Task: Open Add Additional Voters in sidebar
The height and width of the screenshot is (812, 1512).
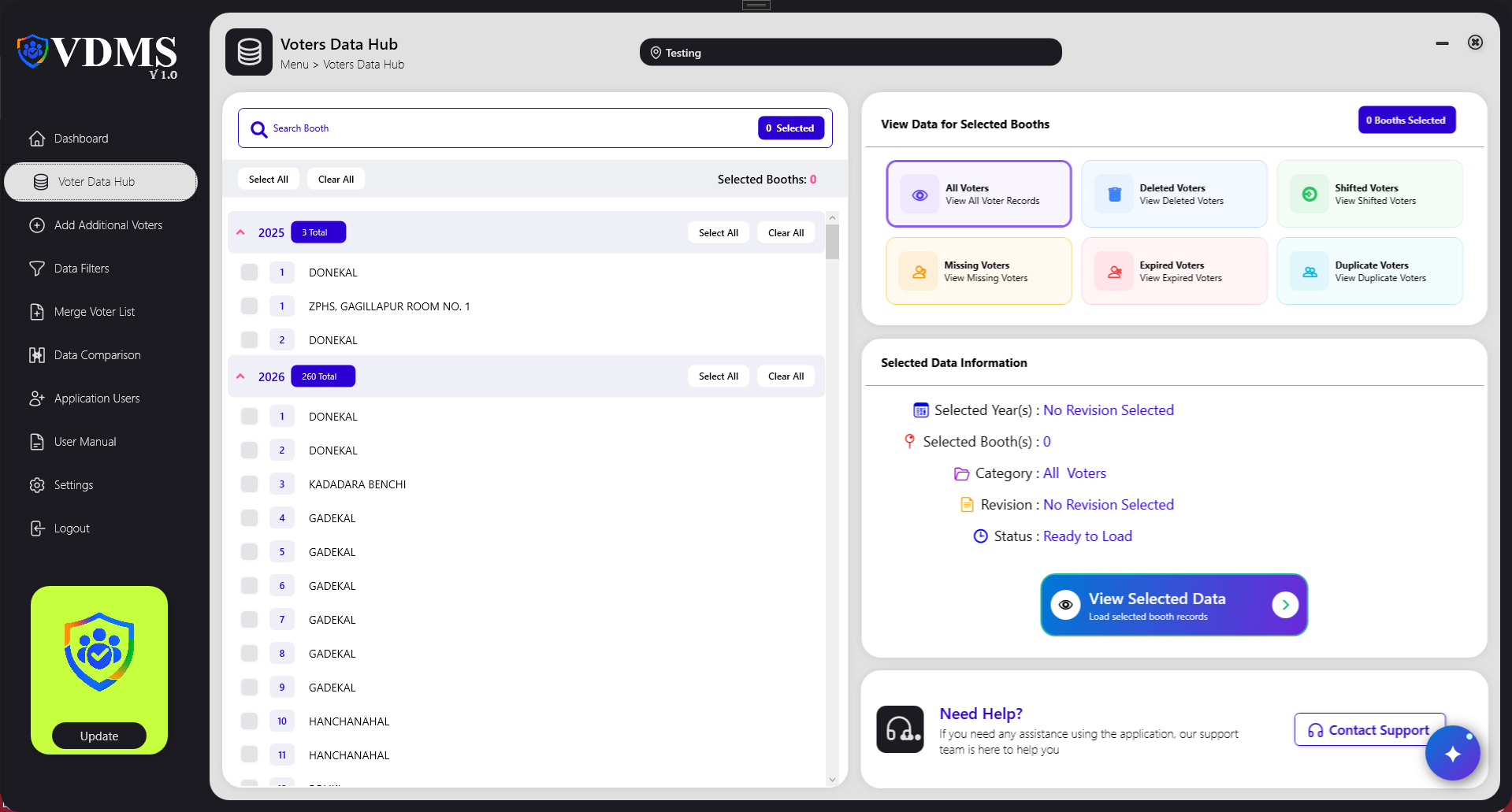Action: pos(101,225)
